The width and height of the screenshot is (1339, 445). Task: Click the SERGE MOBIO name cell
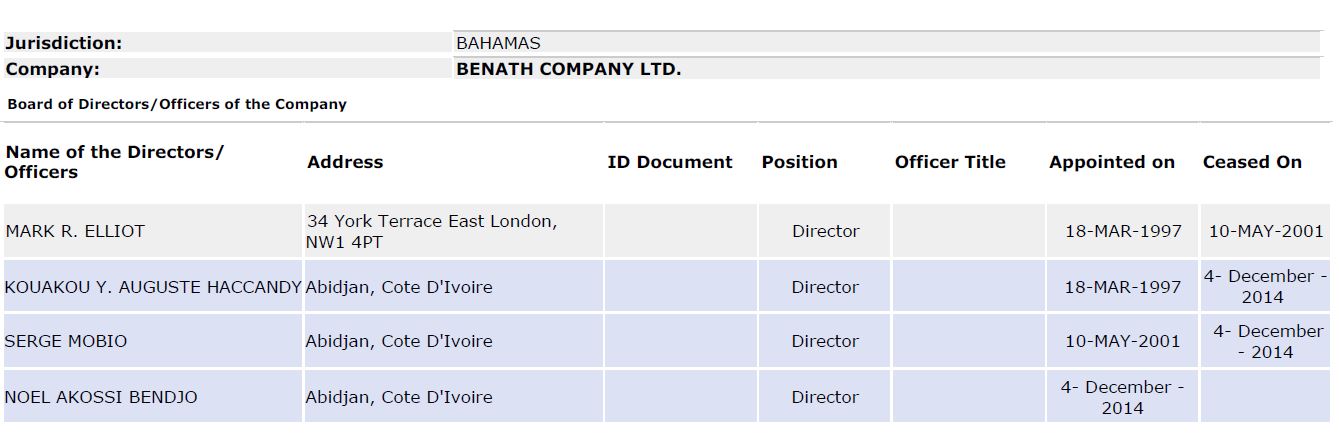66,341
